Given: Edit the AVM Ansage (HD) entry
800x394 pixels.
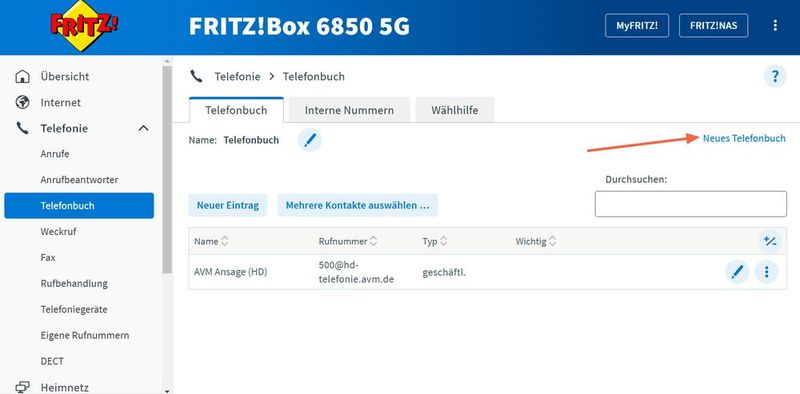Looking at the screenshot, I should (x=737, y=272).
